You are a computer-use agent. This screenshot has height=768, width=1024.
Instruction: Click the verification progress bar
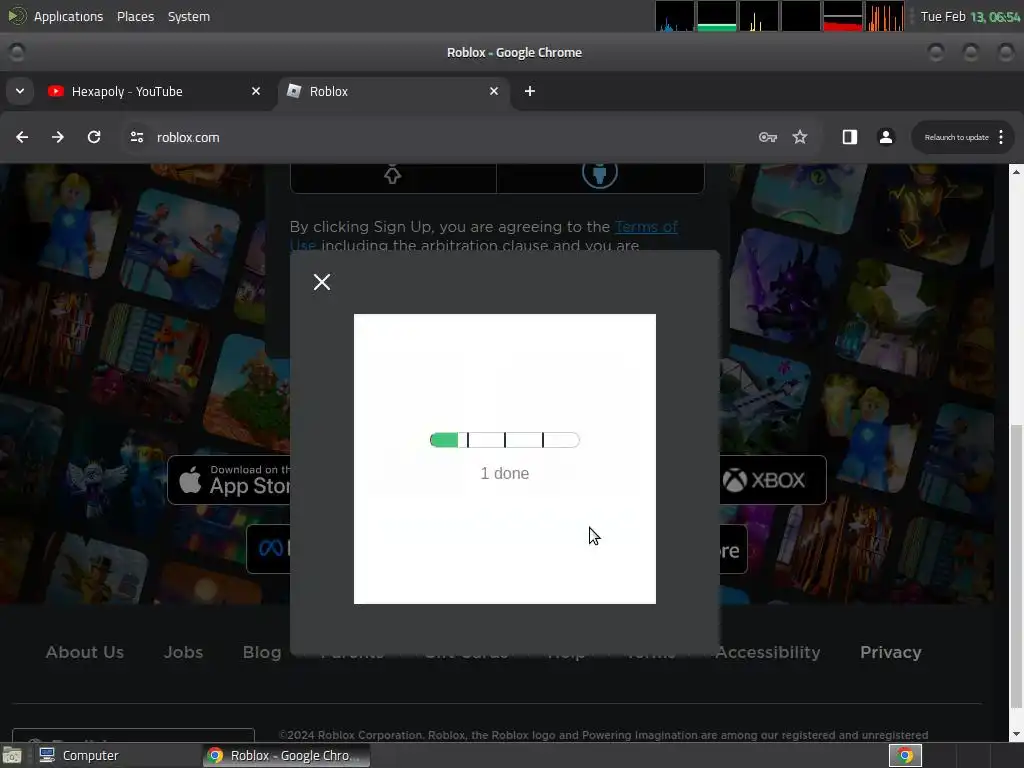pyautogui.click(x=505, y=440)
